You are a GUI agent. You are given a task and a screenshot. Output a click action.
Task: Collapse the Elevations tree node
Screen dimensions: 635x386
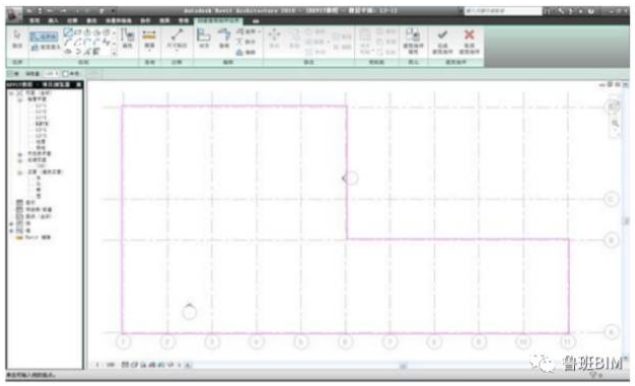tap(20, 172)
